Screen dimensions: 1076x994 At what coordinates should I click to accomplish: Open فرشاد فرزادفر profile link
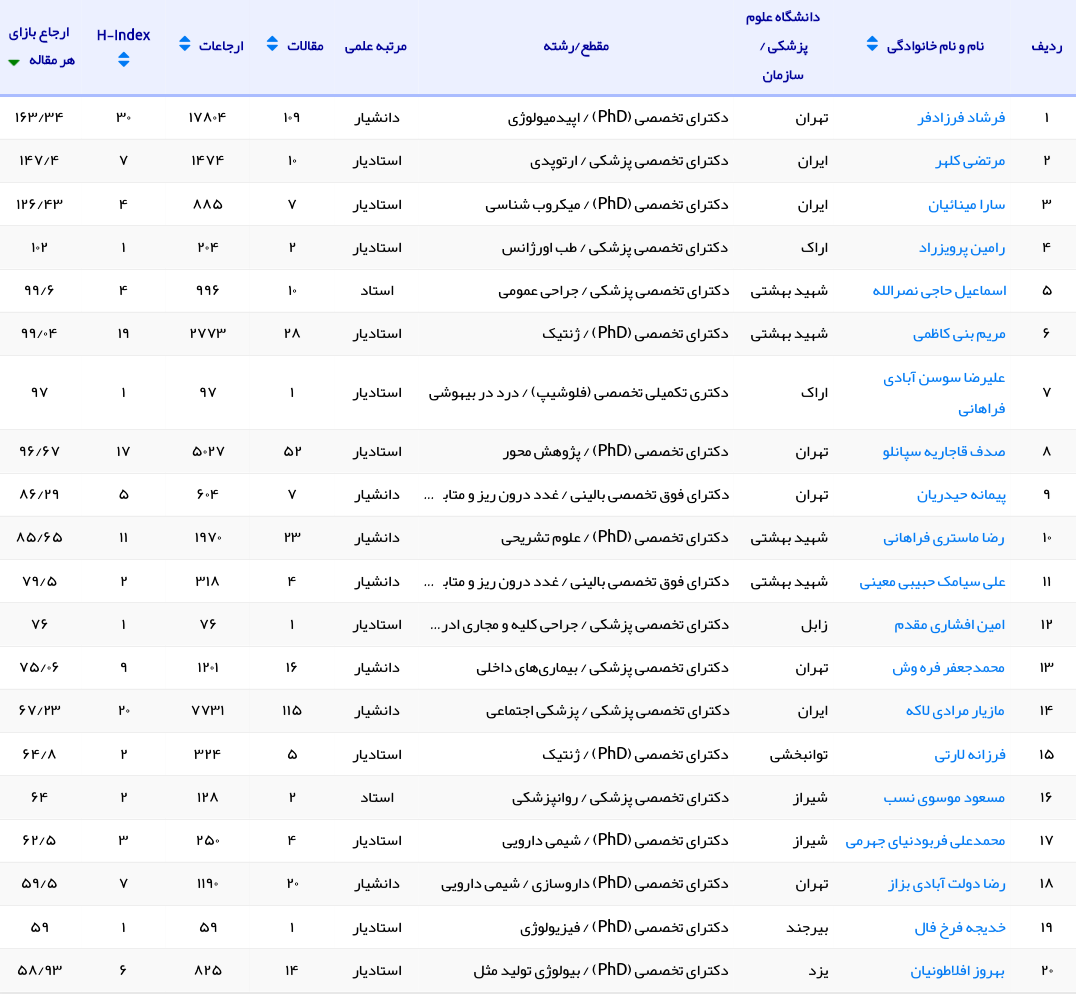(961, 118)
